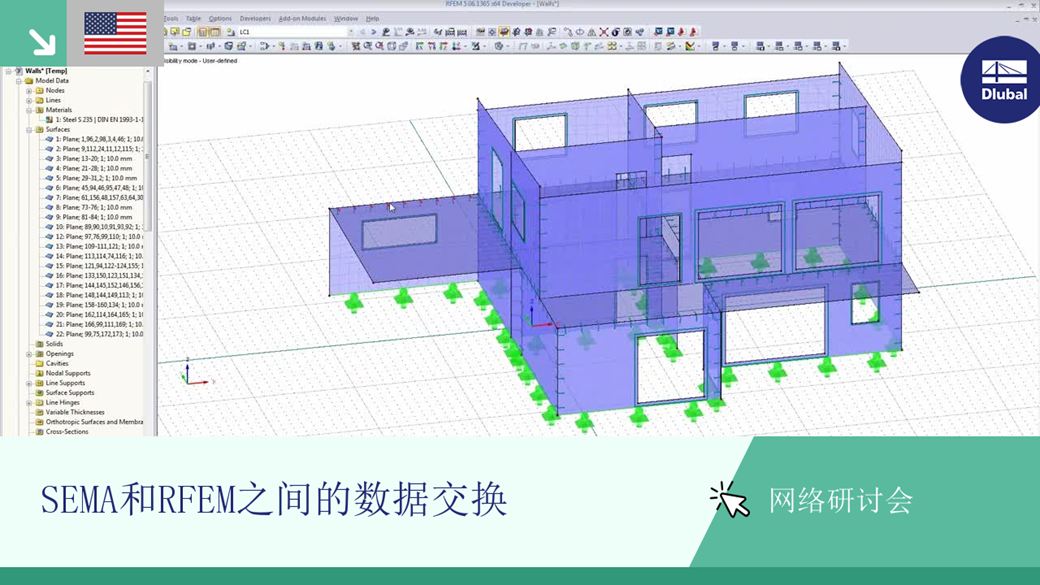
Task: Click the Dlubal logo badge
Action: (1003, 80)
